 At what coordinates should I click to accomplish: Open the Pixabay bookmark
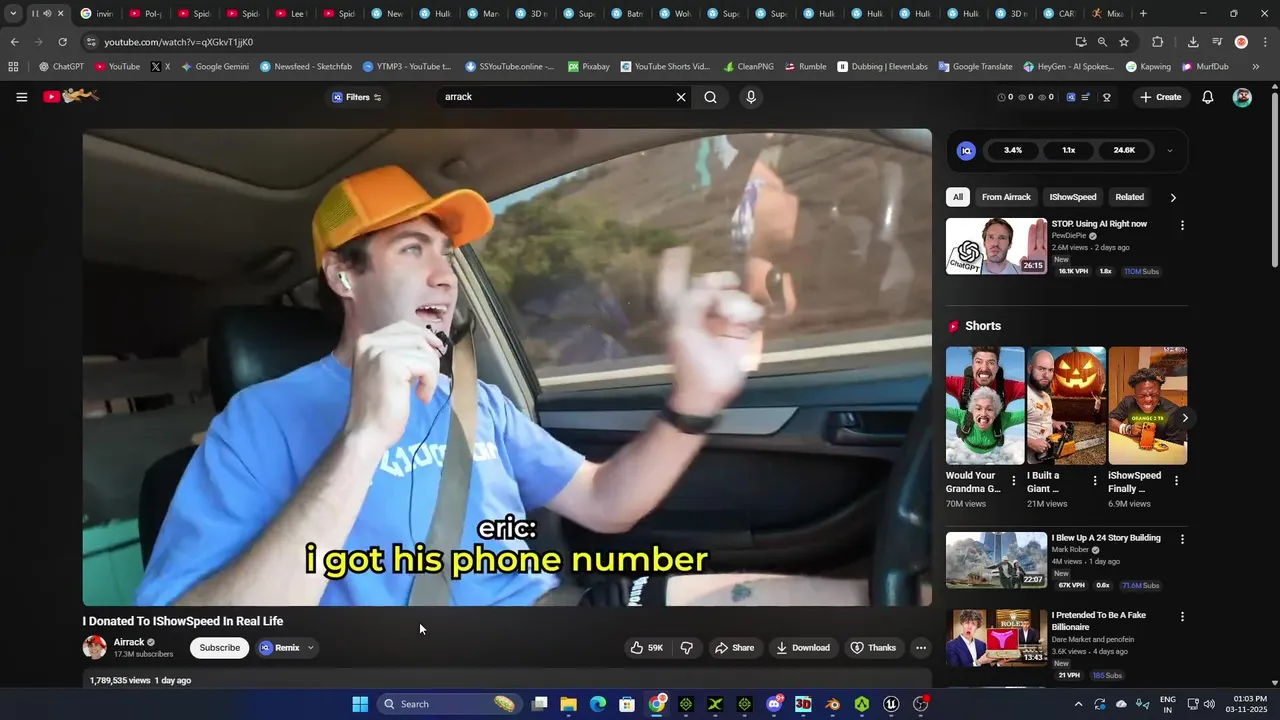[589, 67]
